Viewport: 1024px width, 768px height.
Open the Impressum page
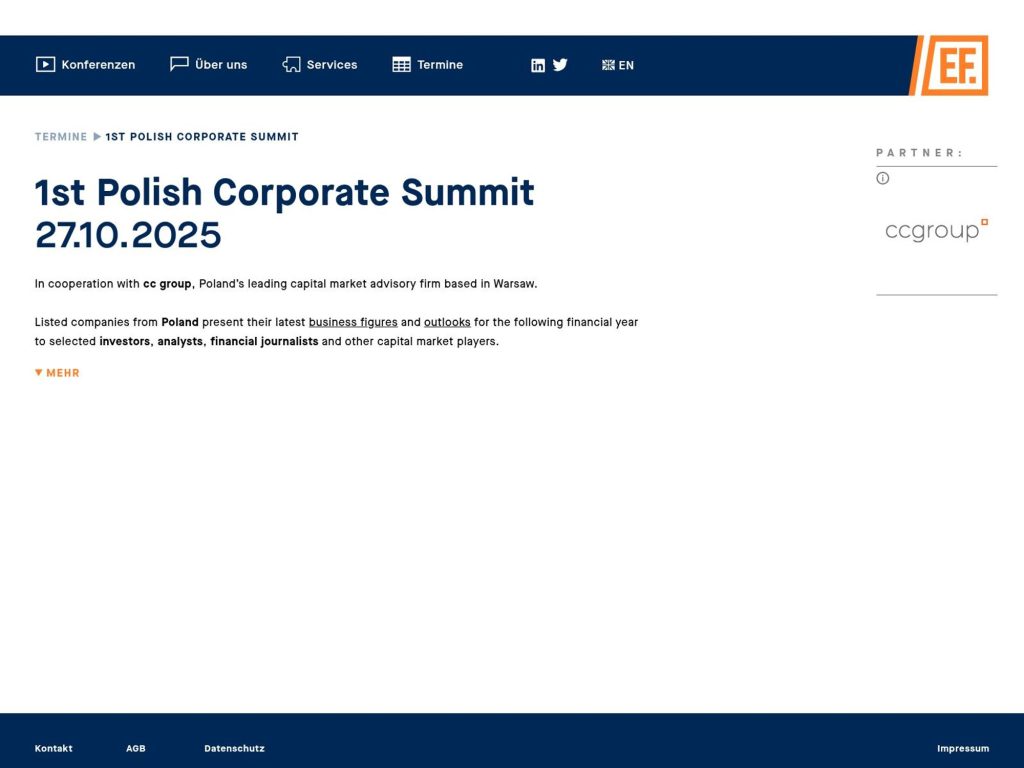[x=962, y=747]
